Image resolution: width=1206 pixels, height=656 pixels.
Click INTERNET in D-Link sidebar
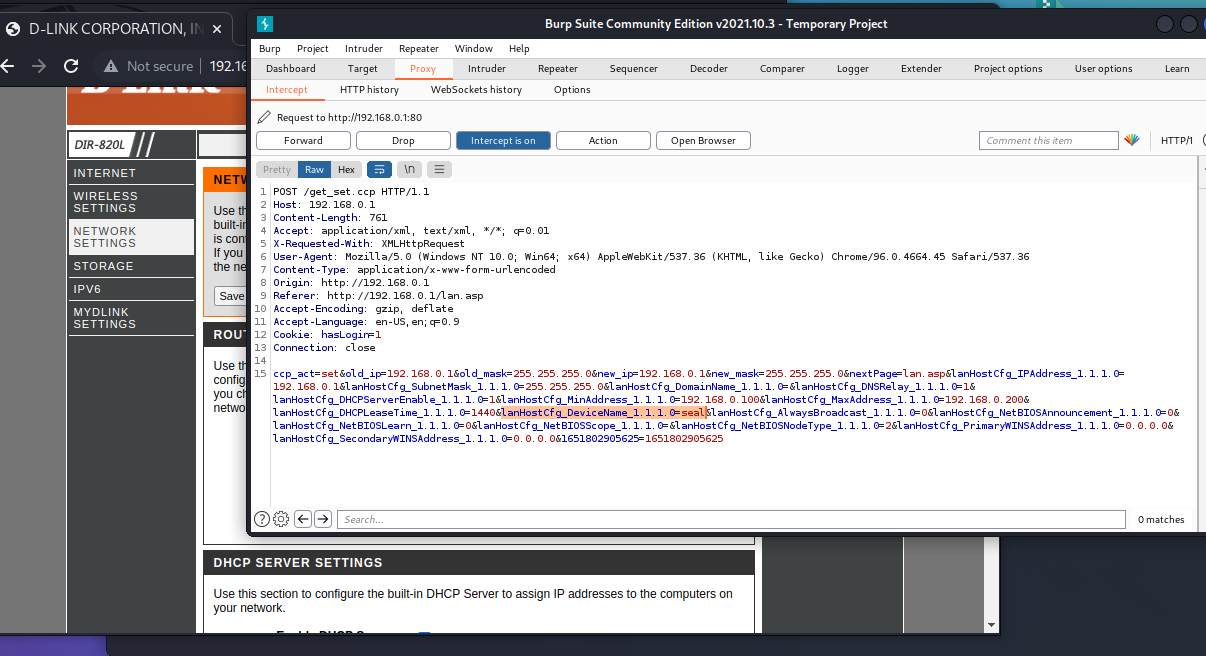pos(131,173)
